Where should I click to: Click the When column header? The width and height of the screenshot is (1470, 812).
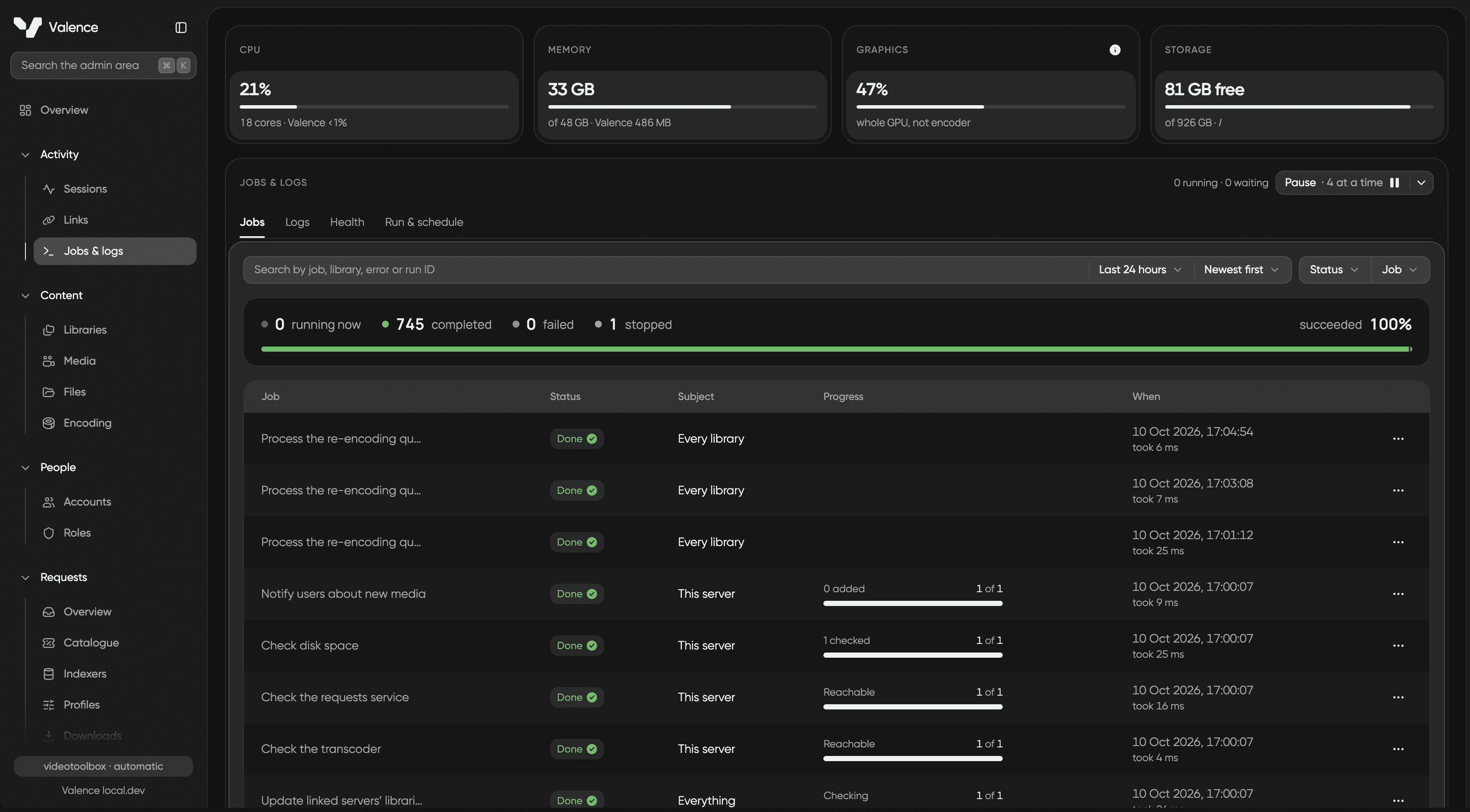1146,397
